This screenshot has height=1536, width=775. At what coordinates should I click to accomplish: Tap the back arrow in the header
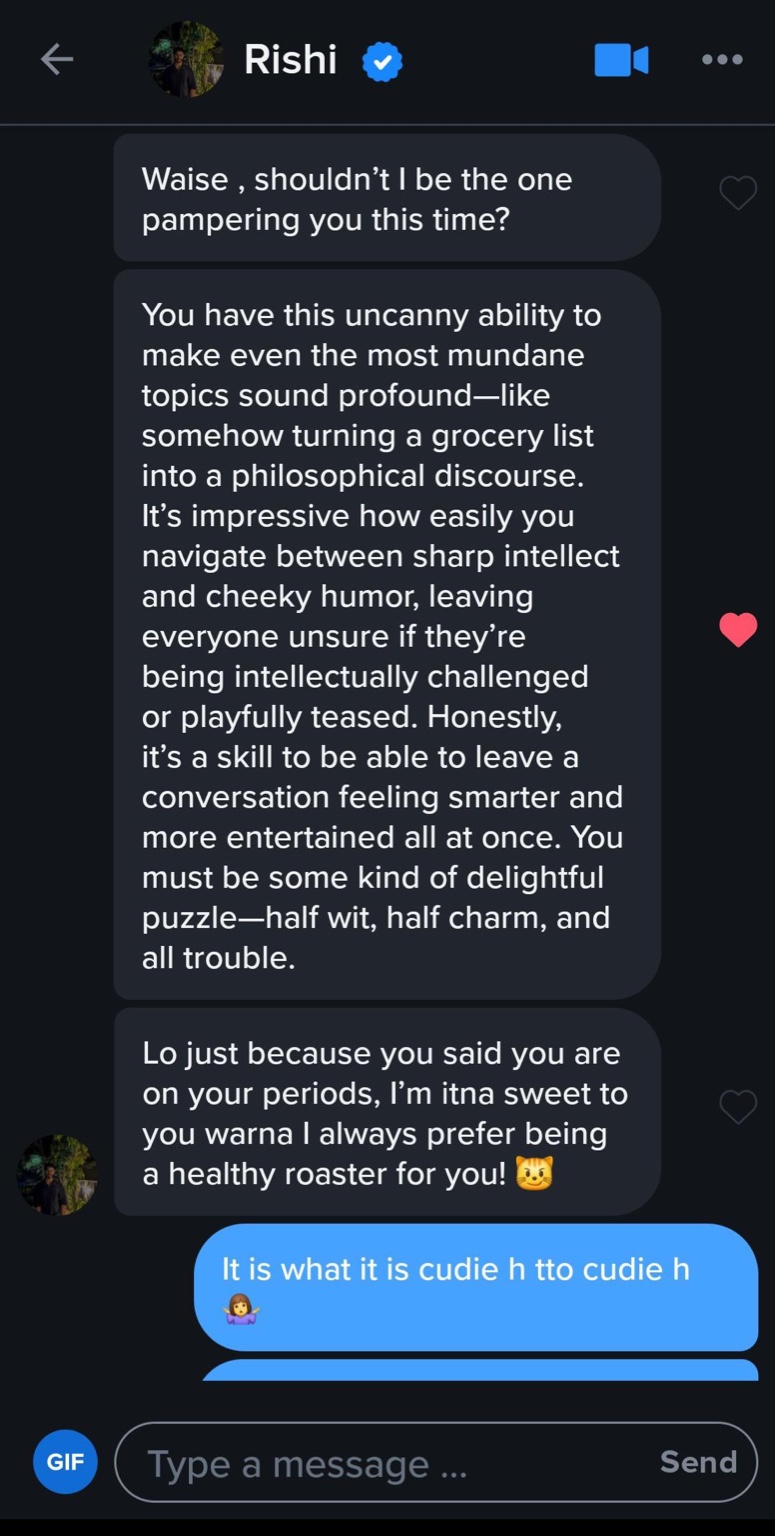click(x=56, y=60)
